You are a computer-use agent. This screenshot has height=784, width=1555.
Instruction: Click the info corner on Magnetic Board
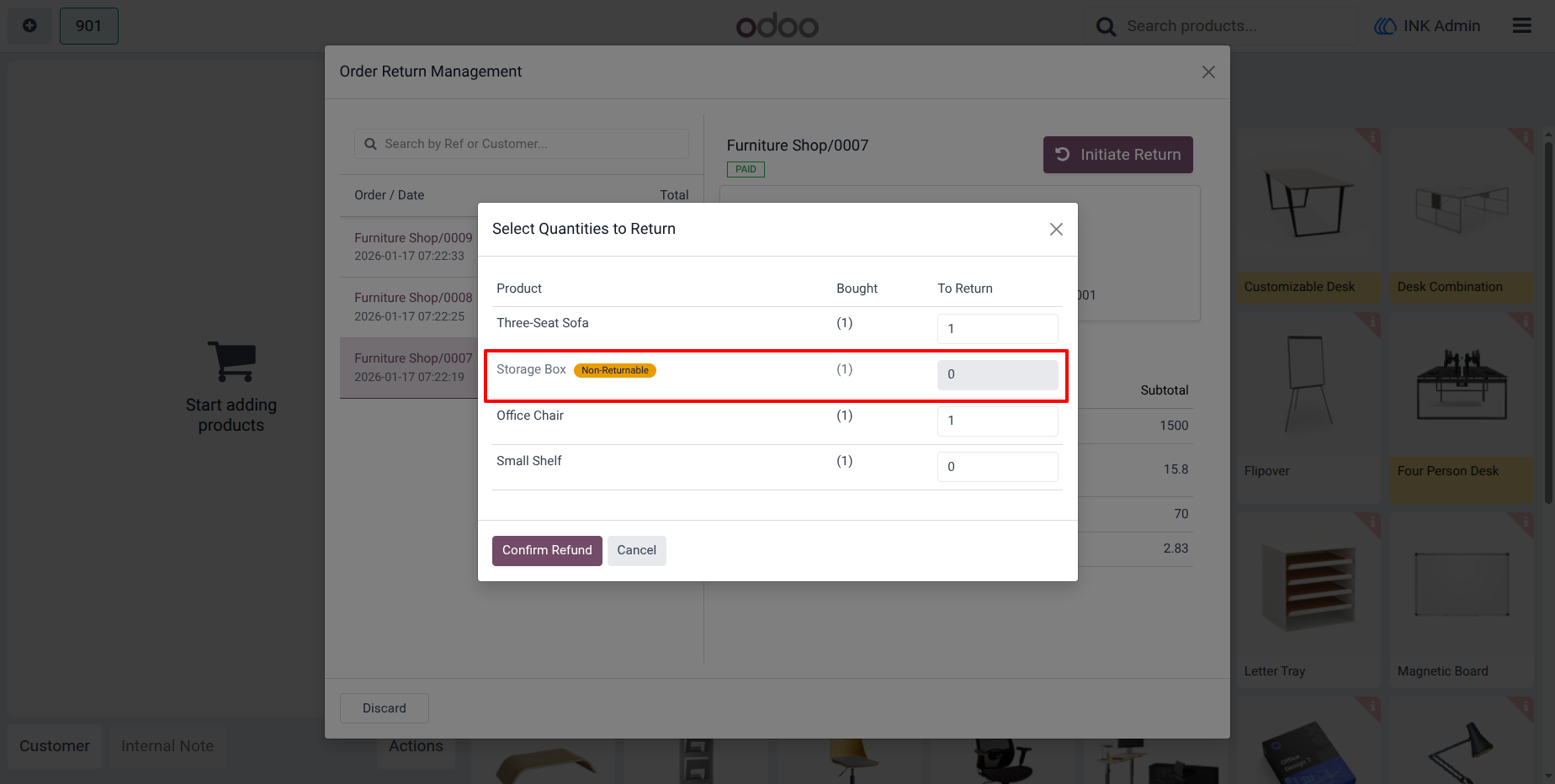pos(1524,522)
